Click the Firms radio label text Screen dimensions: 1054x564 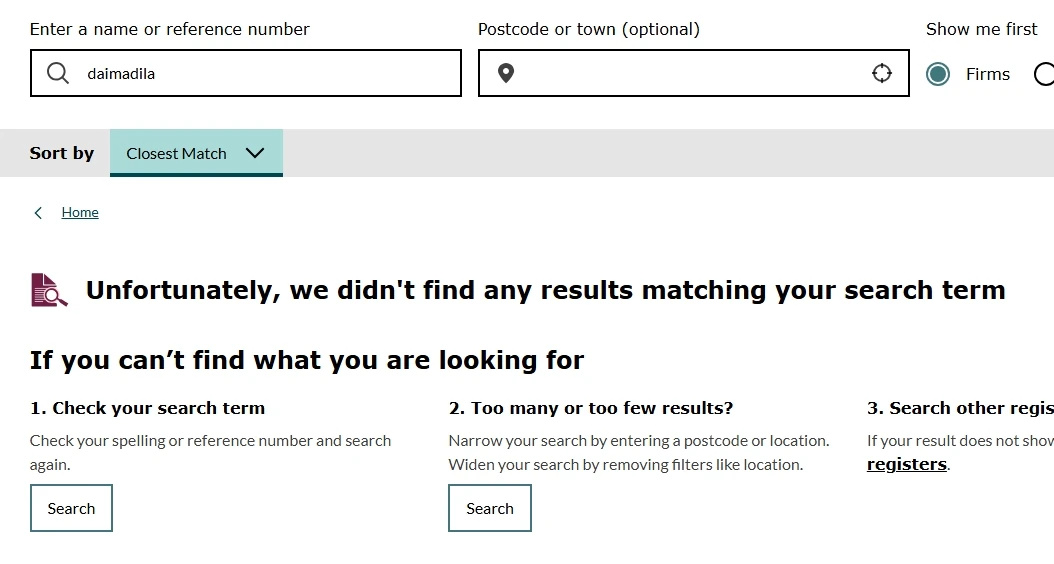point(987,74)
